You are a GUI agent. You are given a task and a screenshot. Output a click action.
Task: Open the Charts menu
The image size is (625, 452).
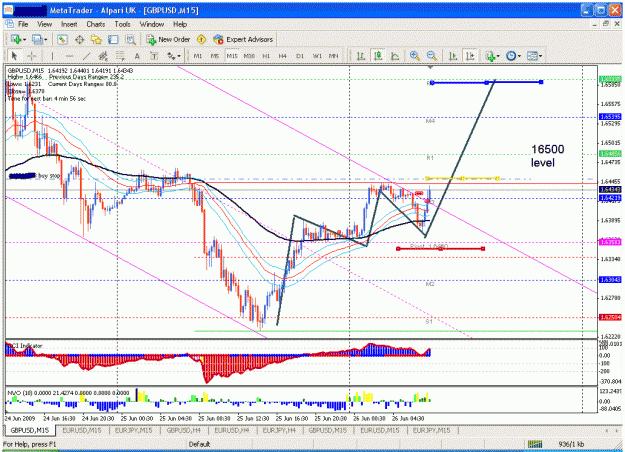[x=96, y=24]
